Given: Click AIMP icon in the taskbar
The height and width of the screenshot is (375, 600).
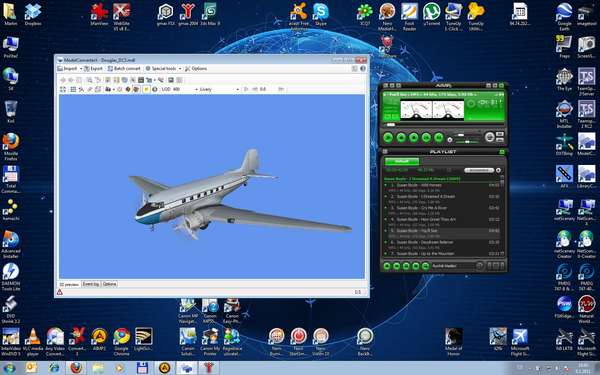Looking at the screenshot, I should click(165, 368).
